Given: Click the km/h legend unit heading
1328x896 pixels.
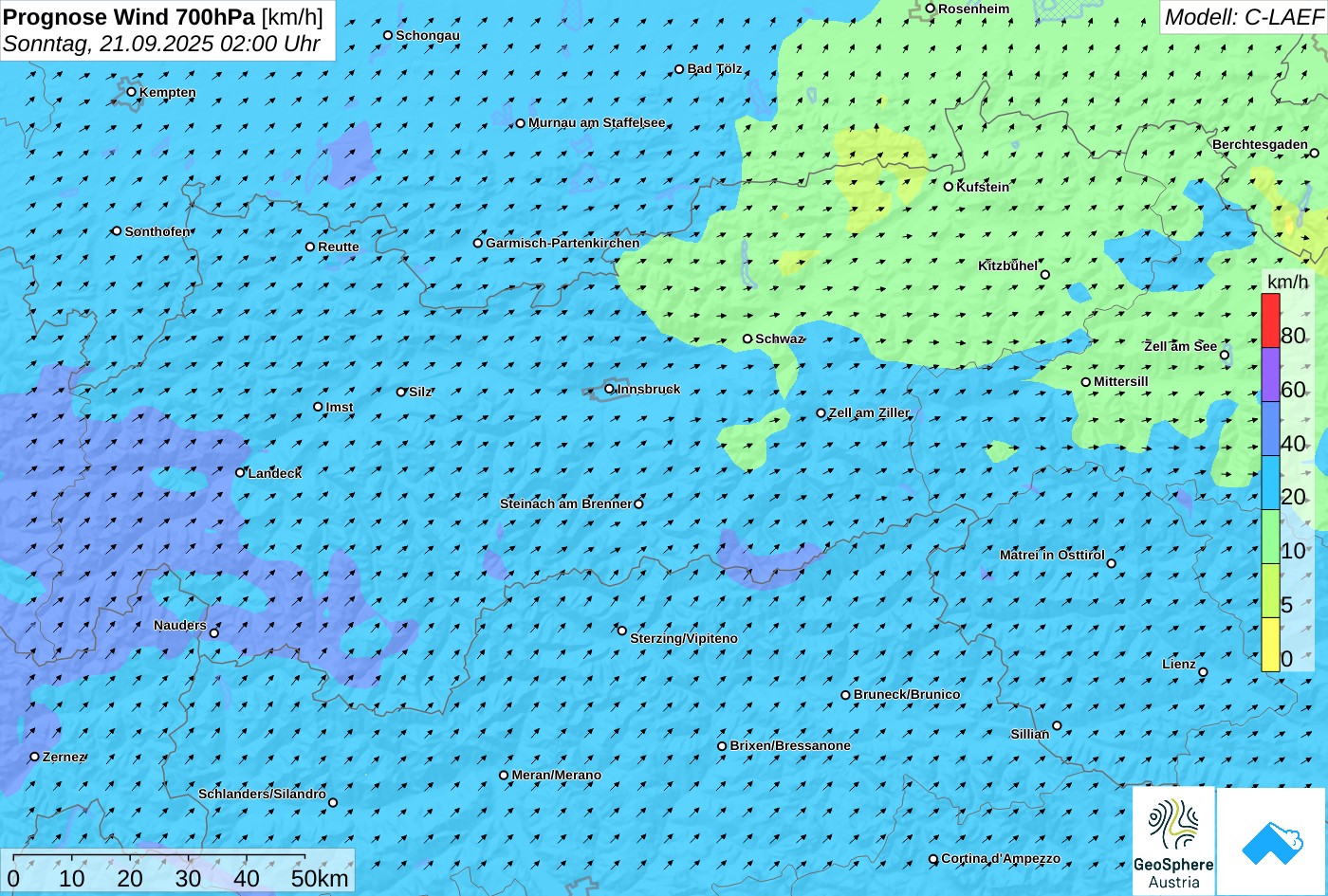Looking at the screenshot, I should click(x=1287, y=282).
